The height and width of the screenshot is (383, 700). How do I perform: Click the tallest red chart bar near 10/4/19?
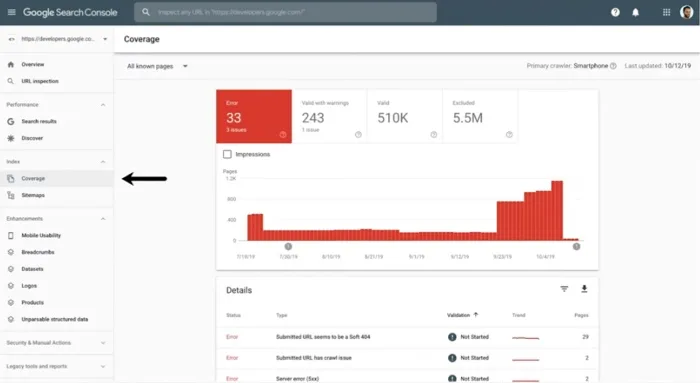point(557,211)
